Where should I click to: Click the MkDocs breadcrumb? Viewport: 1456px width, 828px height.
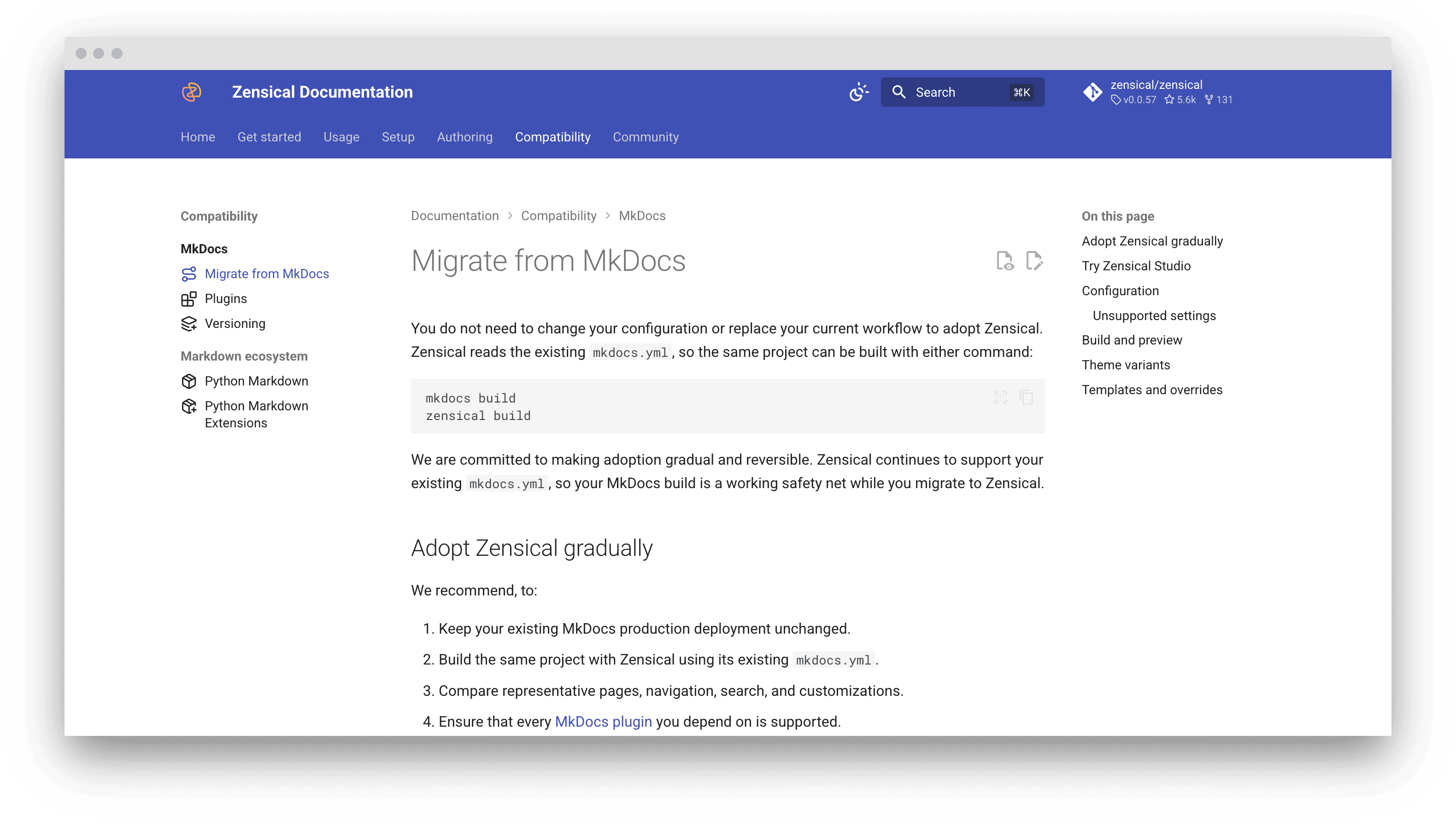coord(642,216)
